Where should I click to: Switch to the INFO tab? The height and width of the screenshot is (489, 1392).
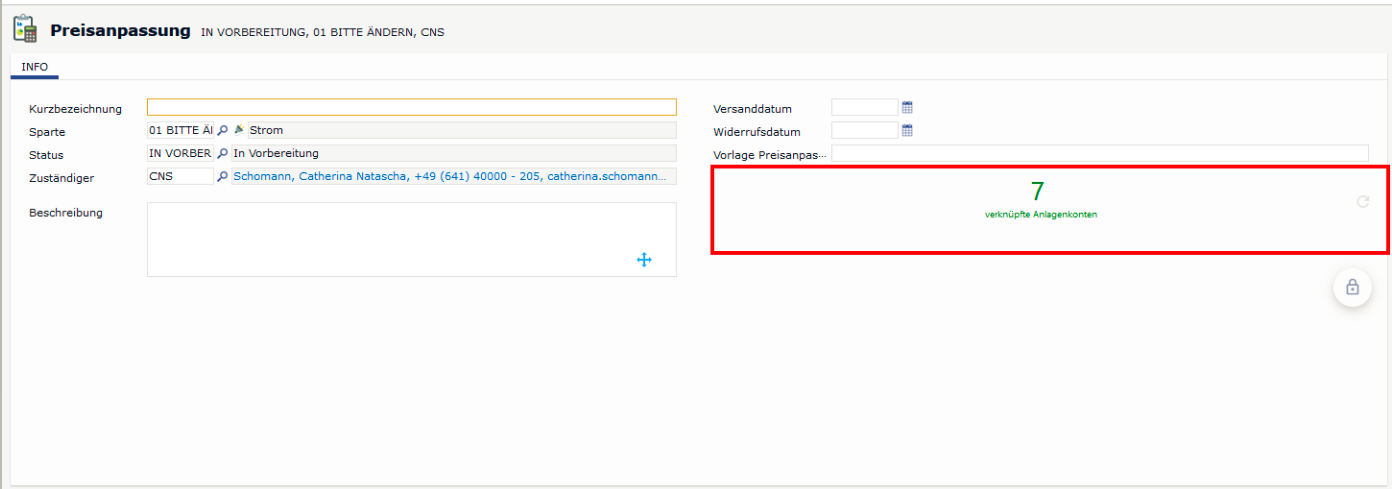click(35, 67)
